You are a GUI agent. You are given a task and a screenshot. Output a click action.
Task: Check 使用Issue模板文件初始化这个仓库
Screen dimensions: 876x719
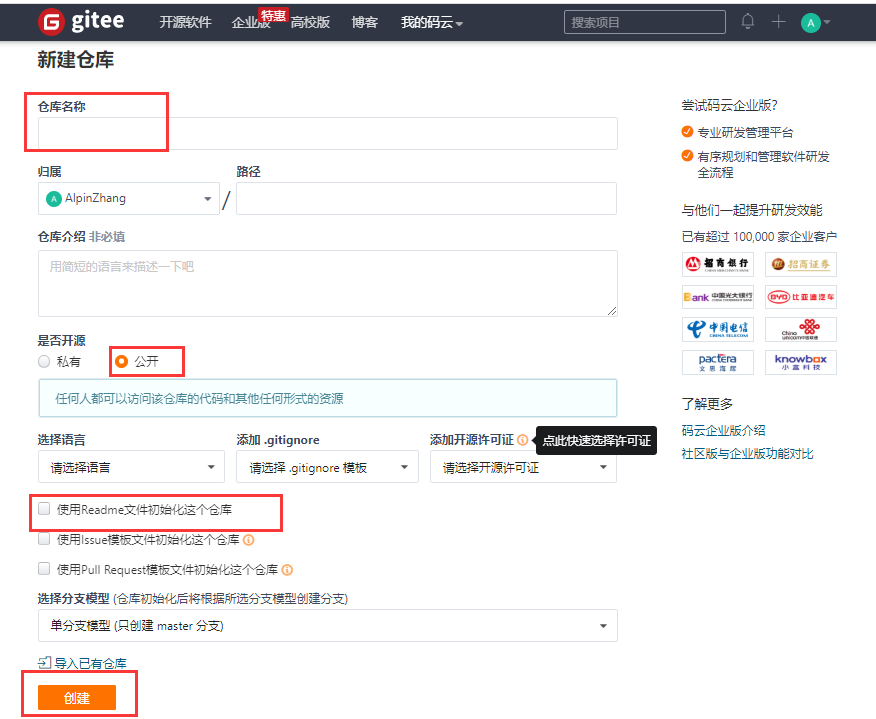pyautogui.click(x=44, y=539)
